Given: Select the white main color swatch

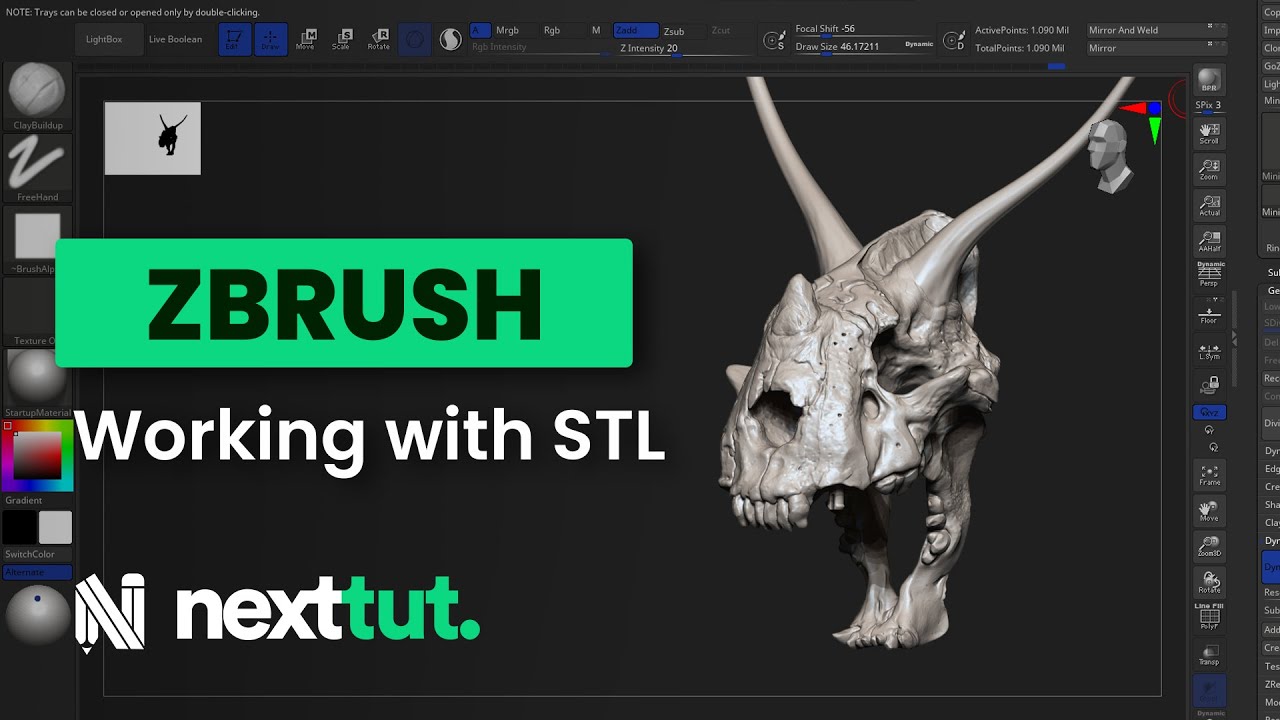Looking at the screenshot, I should coord(55,528).
